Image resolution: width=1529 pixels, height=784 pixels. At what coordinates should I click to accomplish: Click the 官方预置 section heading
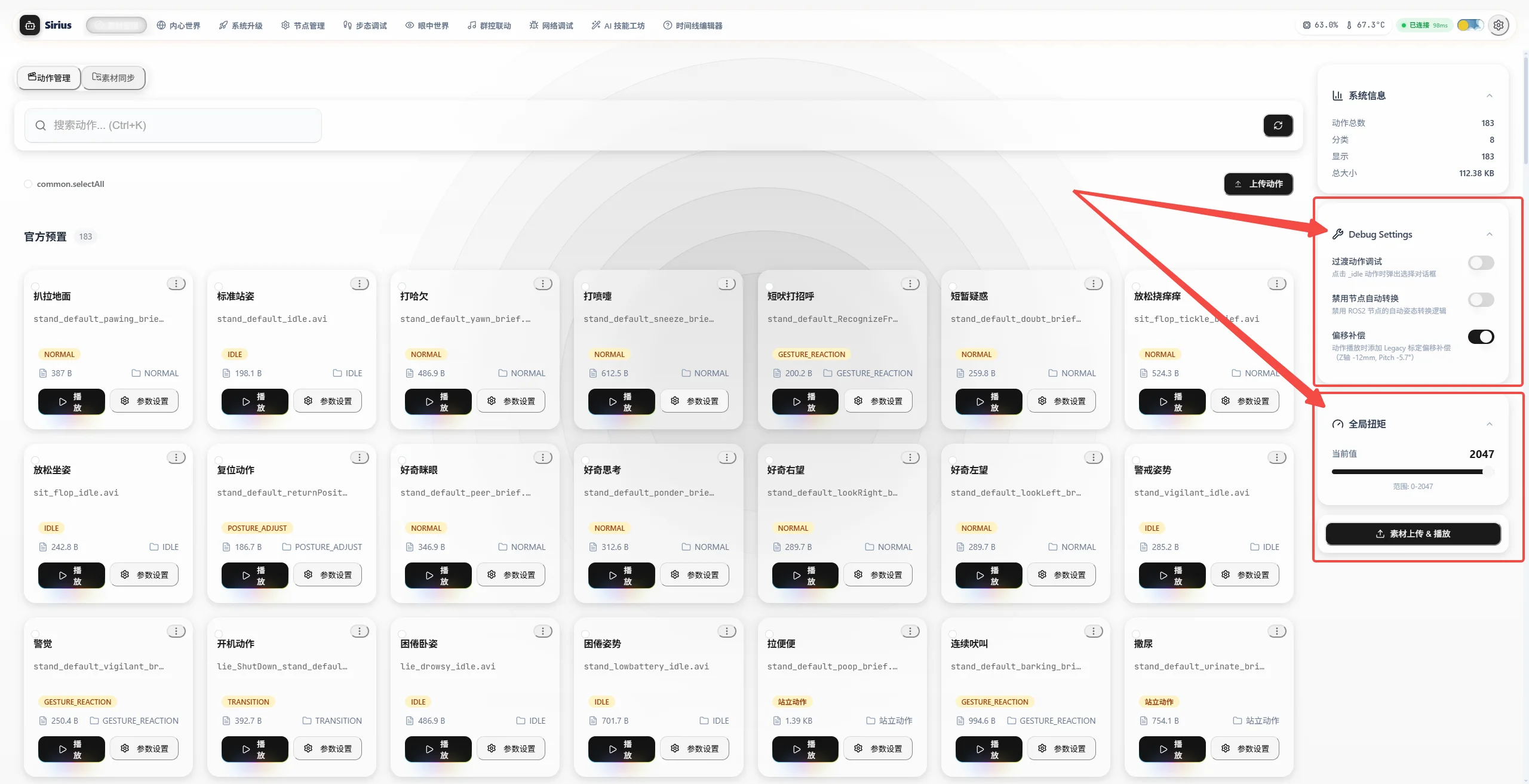click(45, 237)
